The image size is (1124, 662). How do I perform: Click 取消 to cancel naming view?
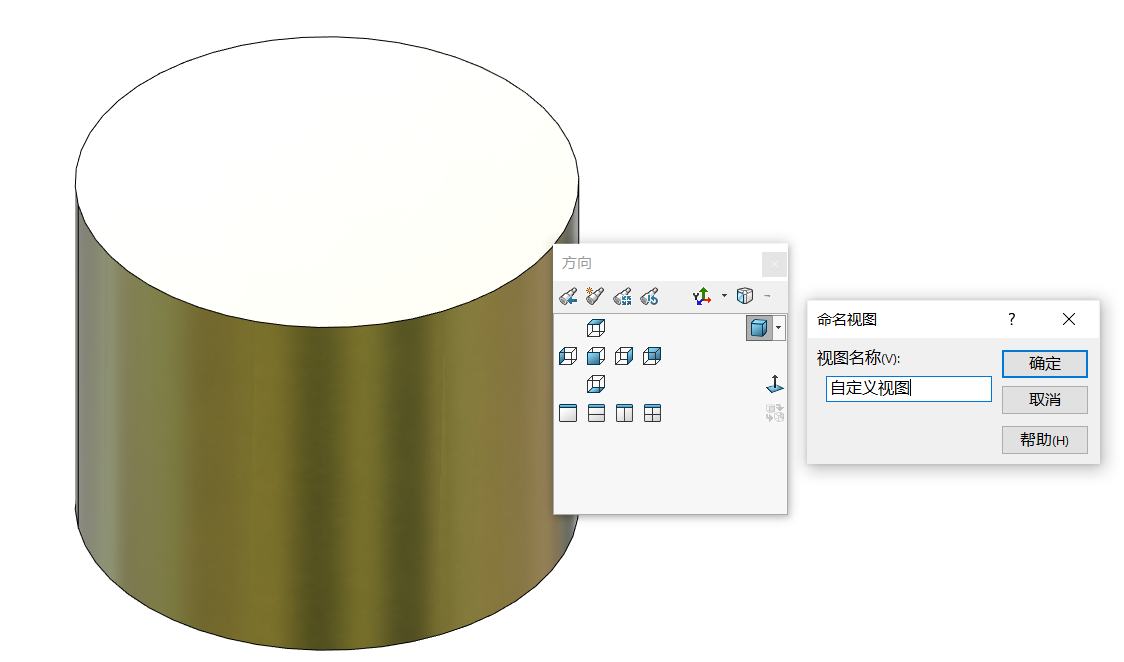click(x=1044, y=400)
